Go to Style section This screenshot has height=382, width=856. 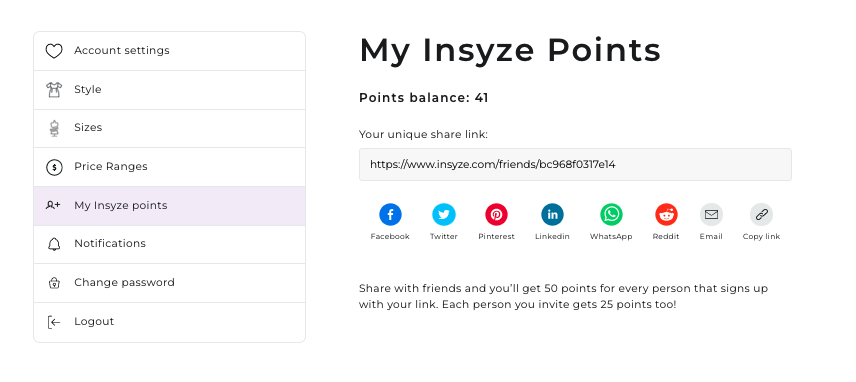[x=169, y=90]
